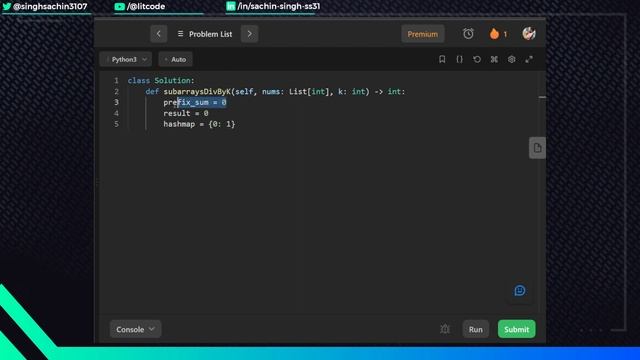Open the Auto dropdown
This screenshot has height=360, width=640.
[176, 60]
